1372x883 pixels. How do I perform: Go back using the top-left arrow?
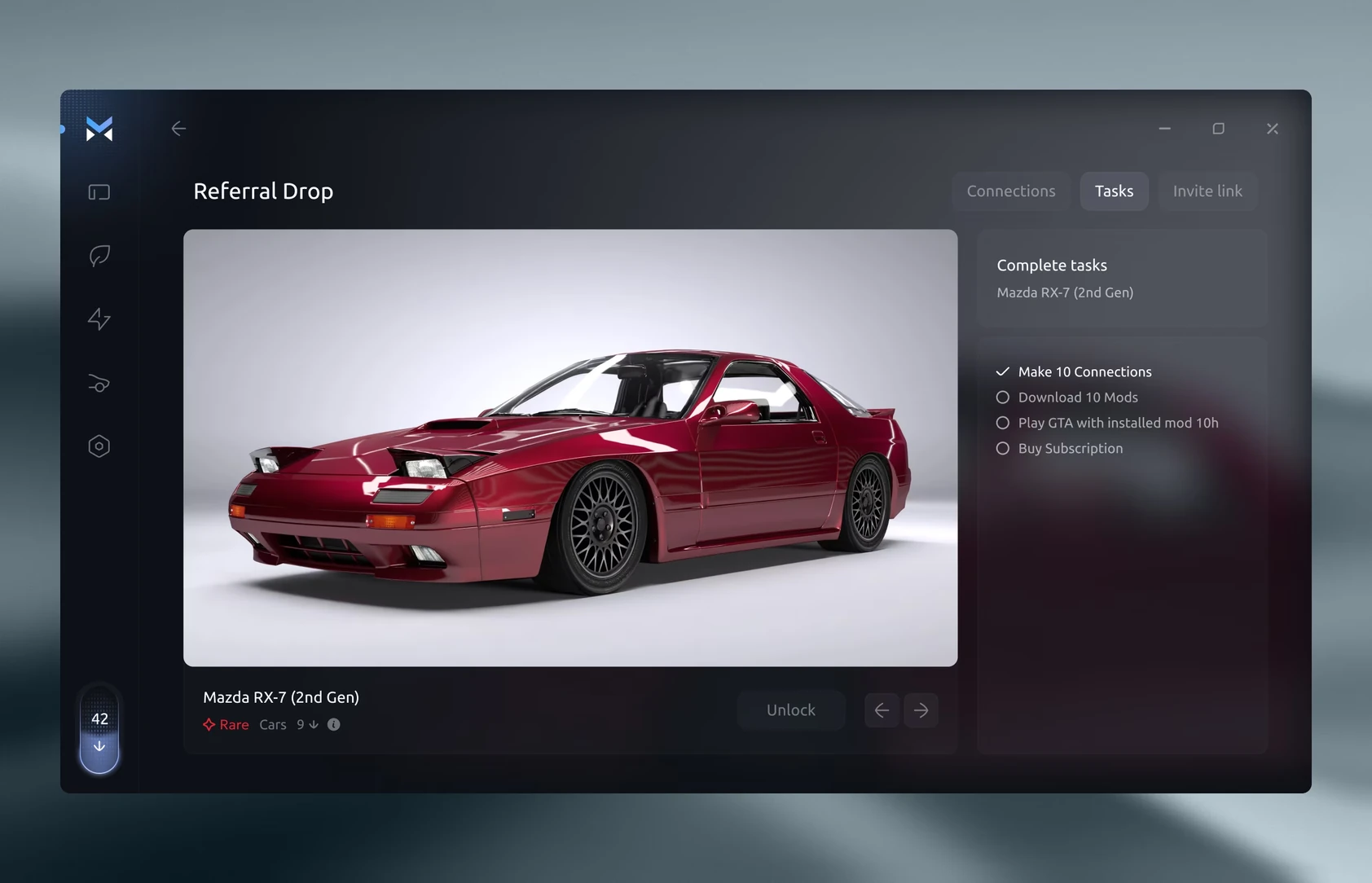[x=178, y=129]
